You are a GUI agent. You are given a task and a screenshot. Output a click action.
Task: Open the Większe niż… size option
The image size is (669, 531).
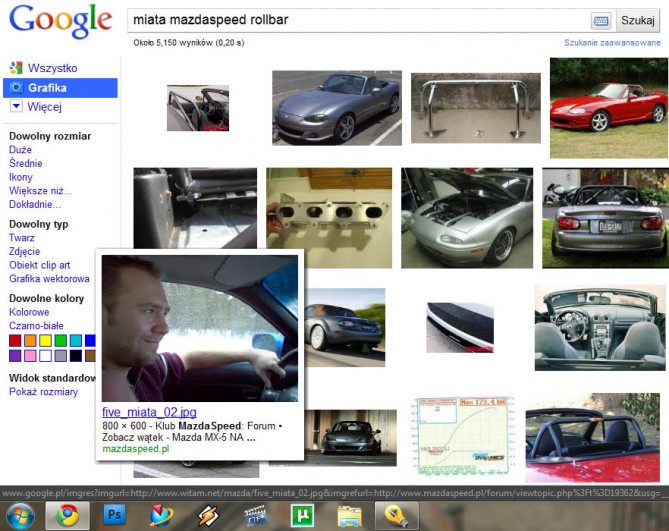pos(41,191)
